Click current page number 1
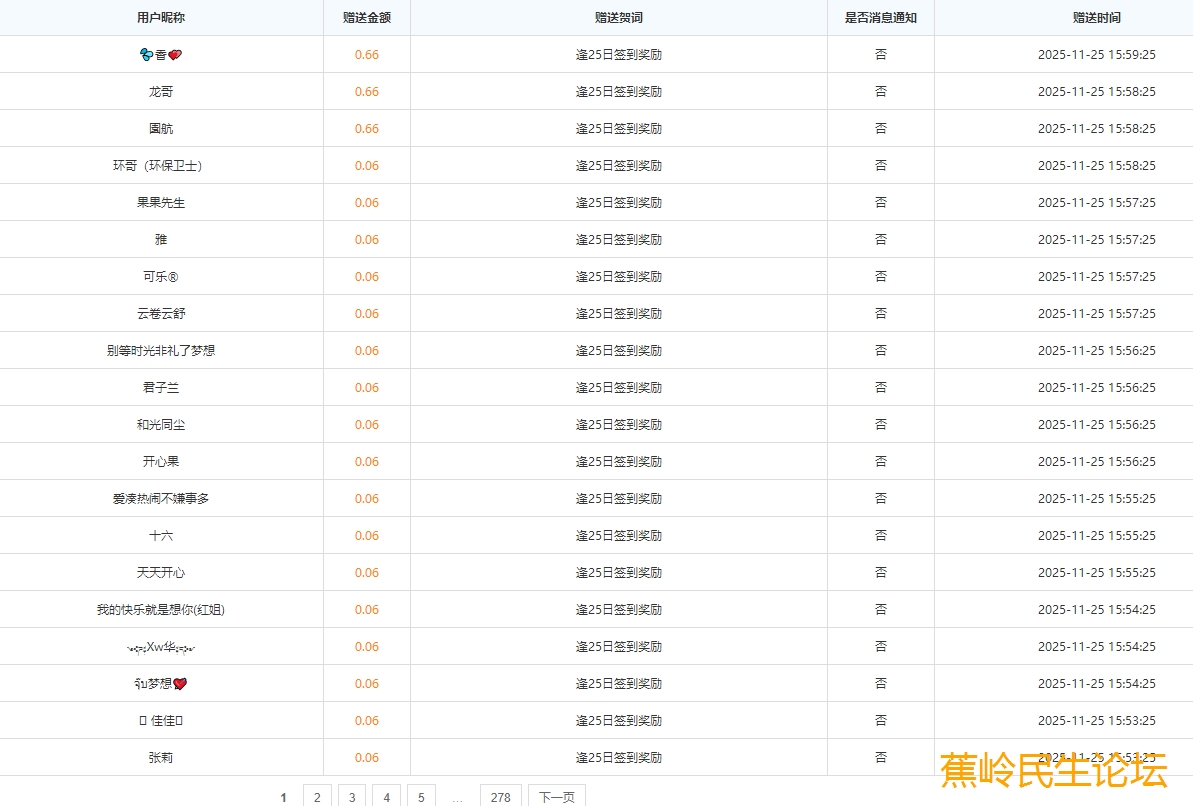The image size is (1193, 806). coord(284,797)
